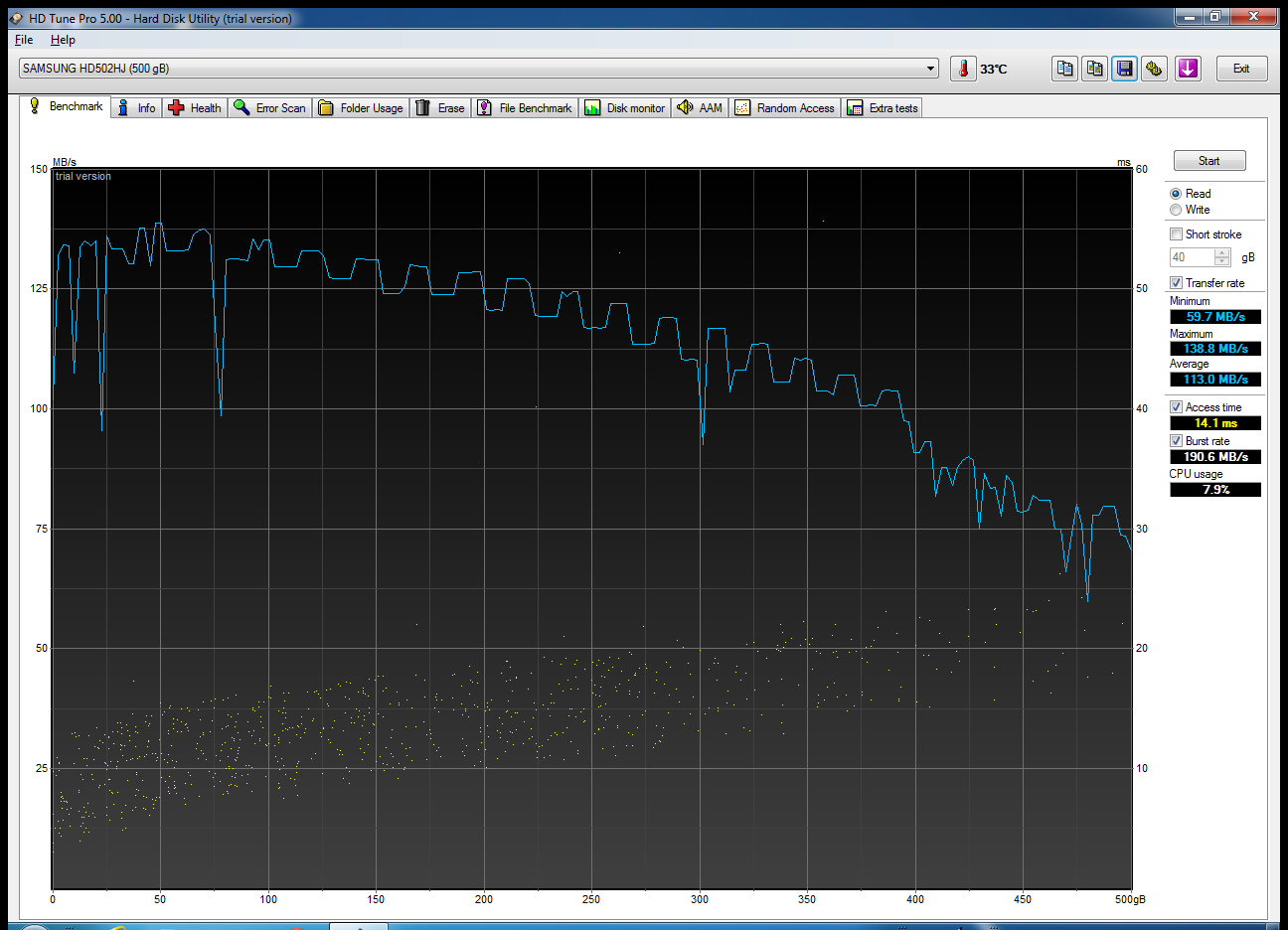The width and height of the screenshot is (1288, 930).
Task: Open the File menu
Action: point(24,40)
